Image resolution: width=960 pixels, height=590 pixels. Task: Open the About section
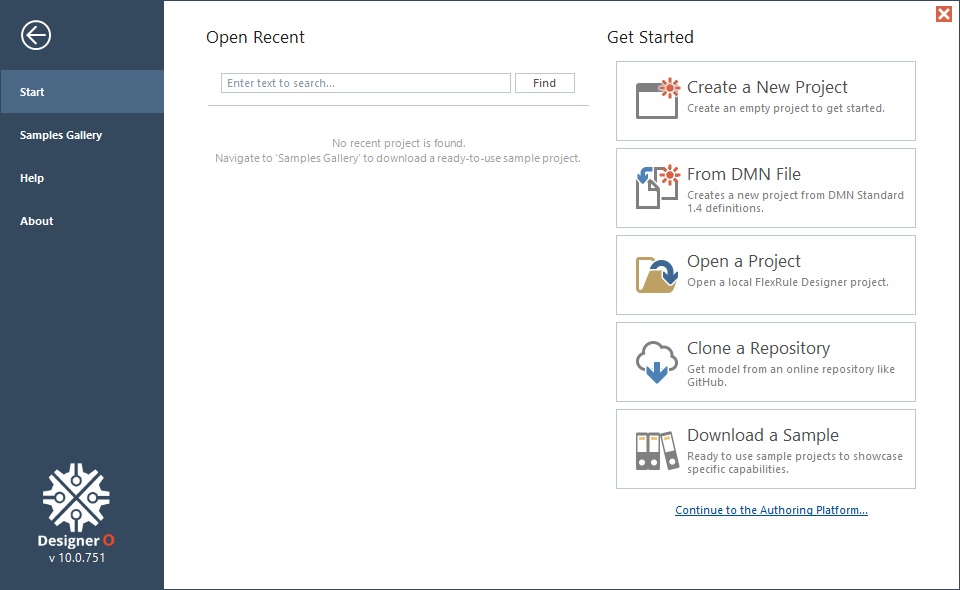tap(82, 221)
